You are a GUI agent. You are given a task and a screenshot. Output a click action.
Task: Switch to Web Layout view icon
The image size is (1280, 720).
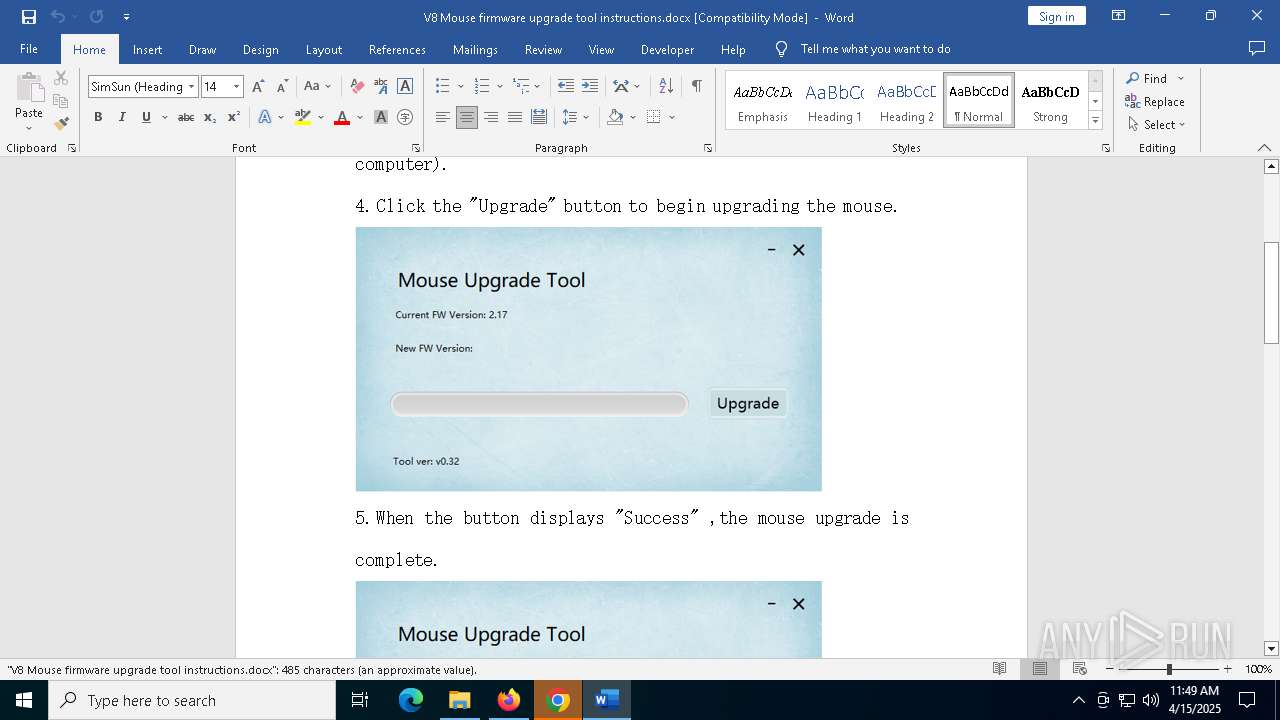(1080, 669)
